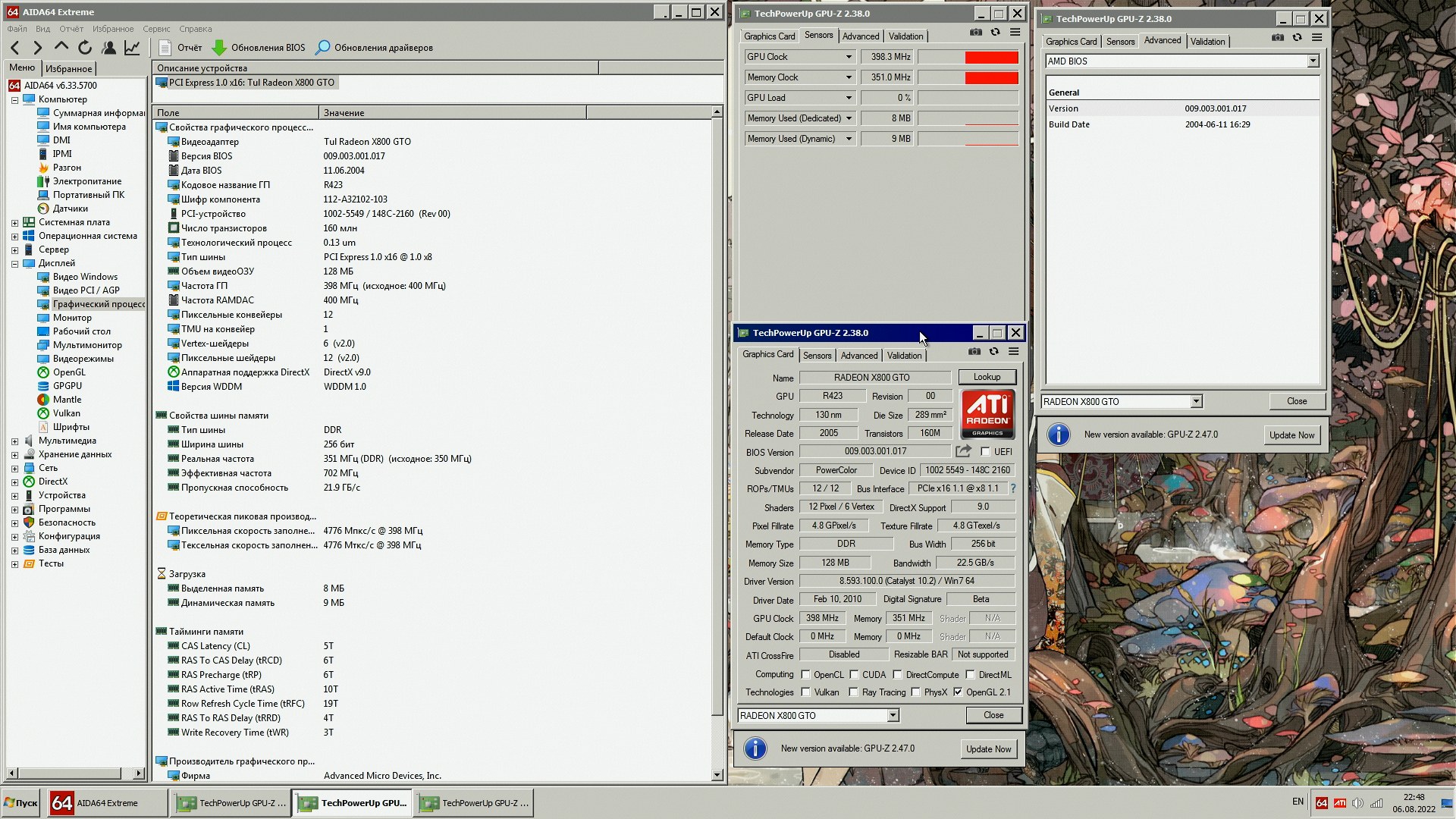Toggle the OpenCL computing checkbox
Viewport: 1456px width, 819px height.
[x=805, y=674]
